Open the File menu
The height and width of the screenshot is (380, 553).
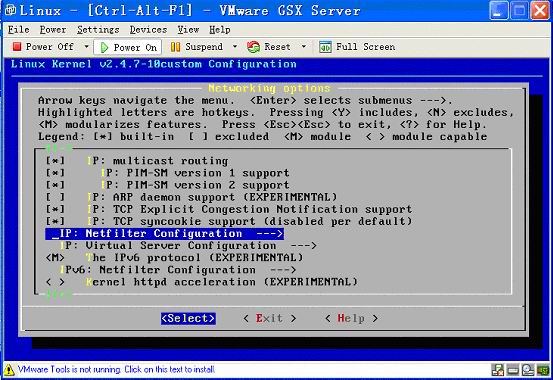pos(19,30)
